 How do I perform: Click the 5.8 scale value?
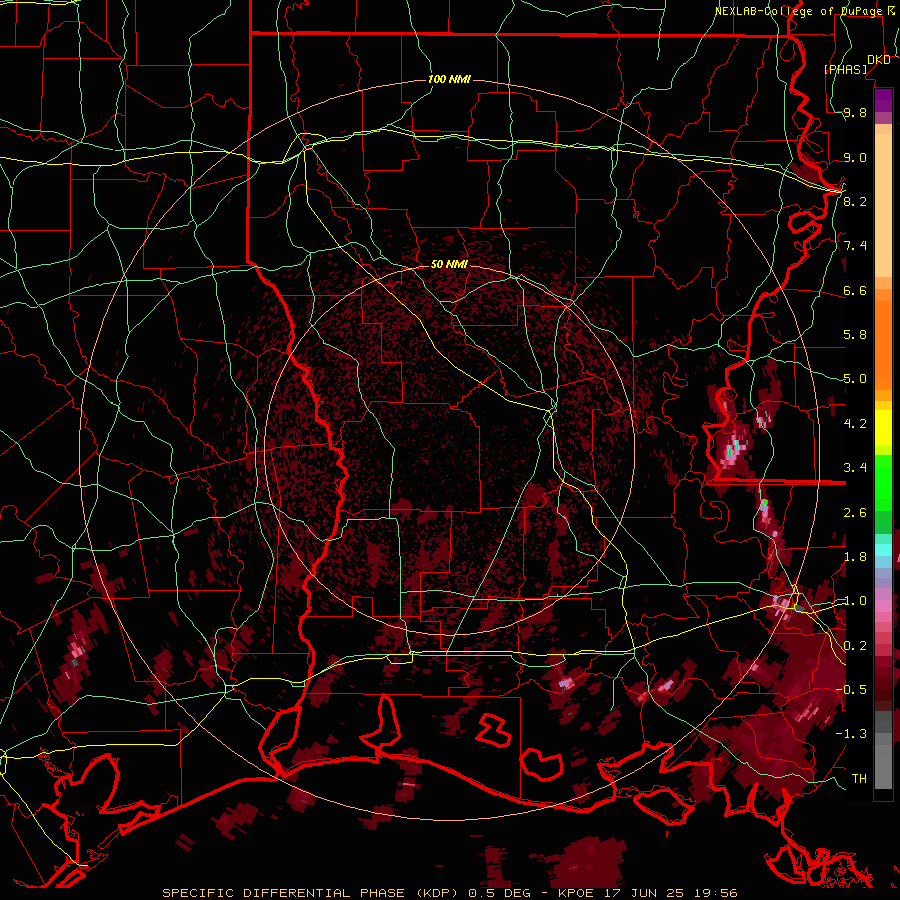coord(855,335)
